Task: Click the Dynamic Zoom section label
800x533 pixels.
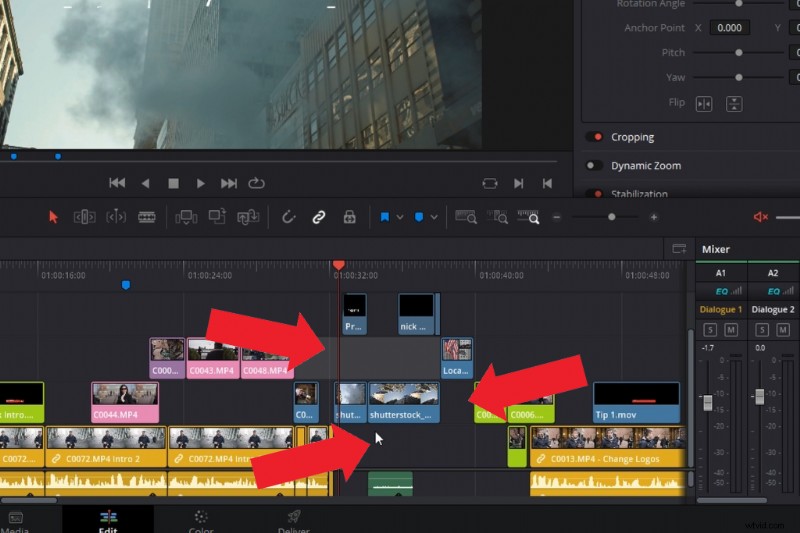Action: pos(646,166)
